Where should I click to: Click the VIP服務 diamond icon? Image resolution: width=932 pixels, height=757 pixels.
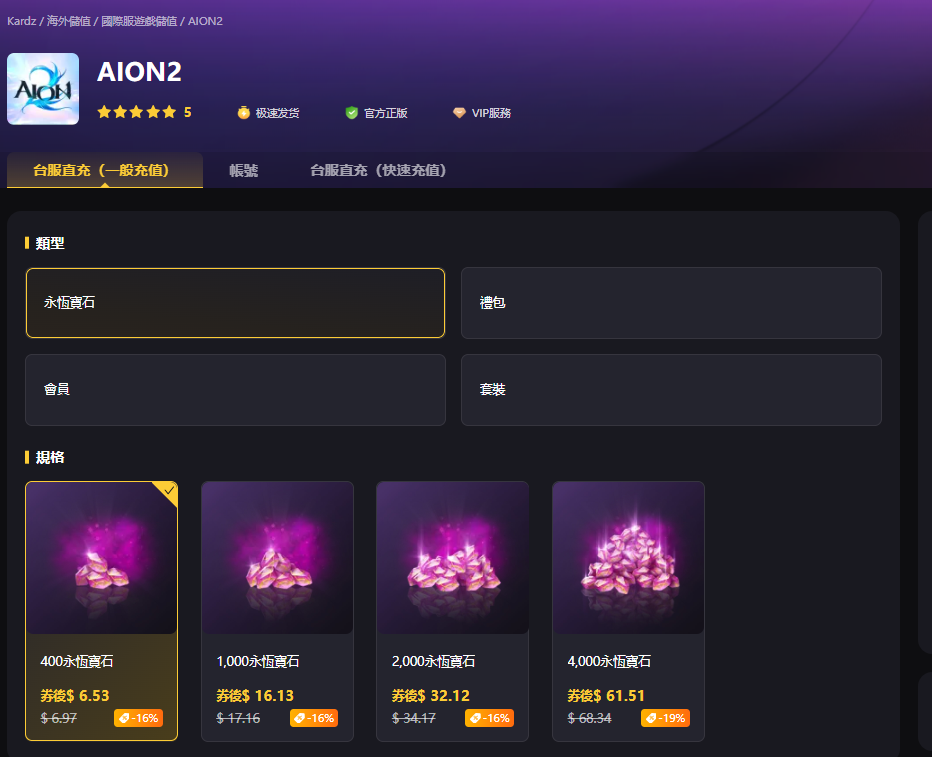[459, 112]
